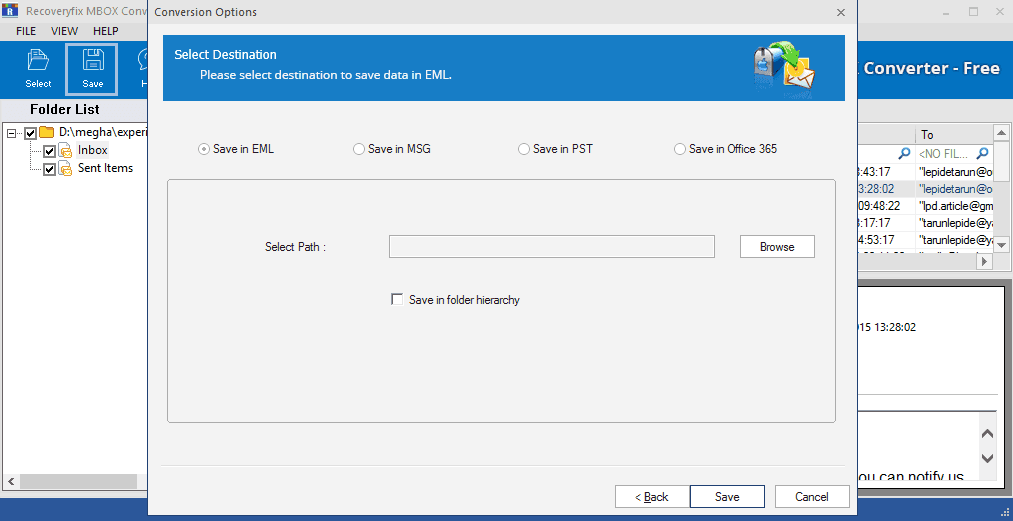Click the Folder List horizontal scrollbar
1013x521 pixels.
coord(78,482)
